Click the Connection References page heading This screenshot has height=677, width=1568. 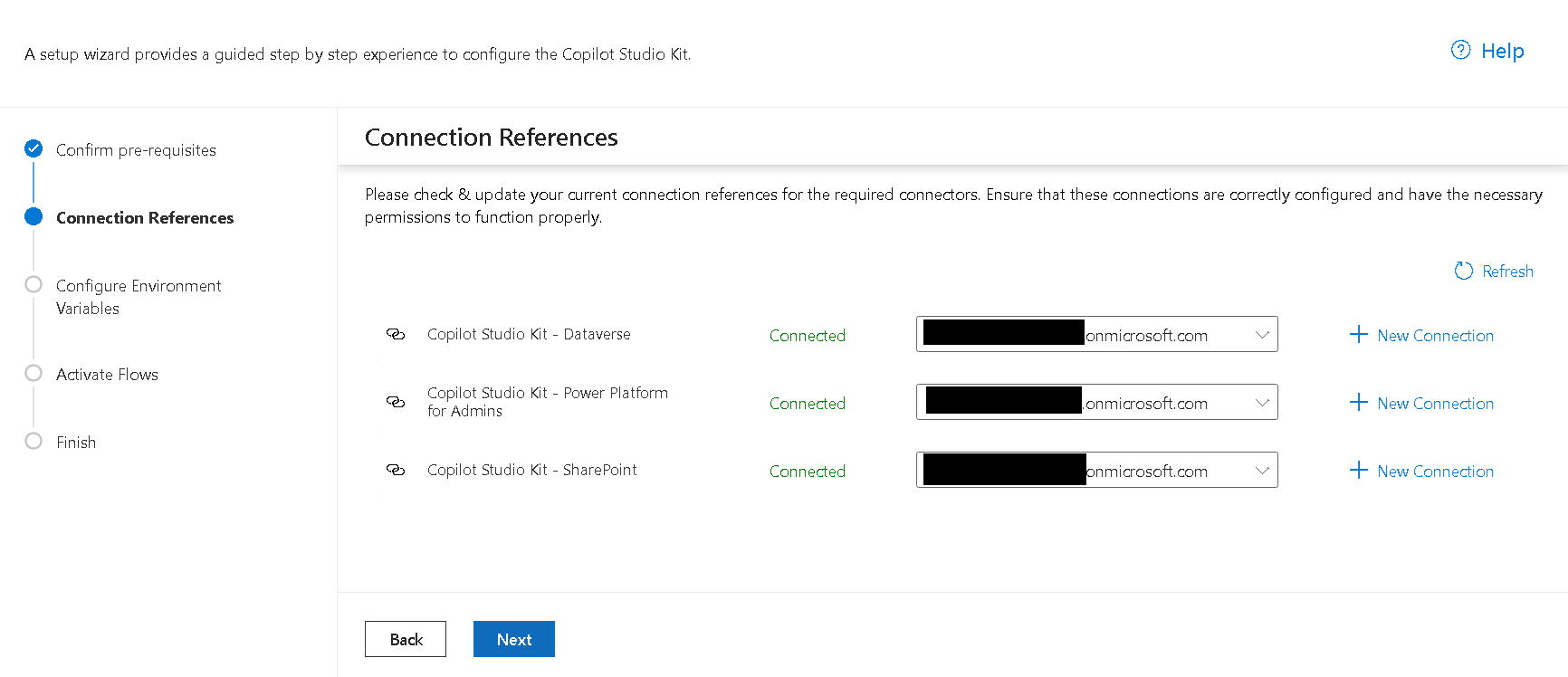tap(492, 138)
